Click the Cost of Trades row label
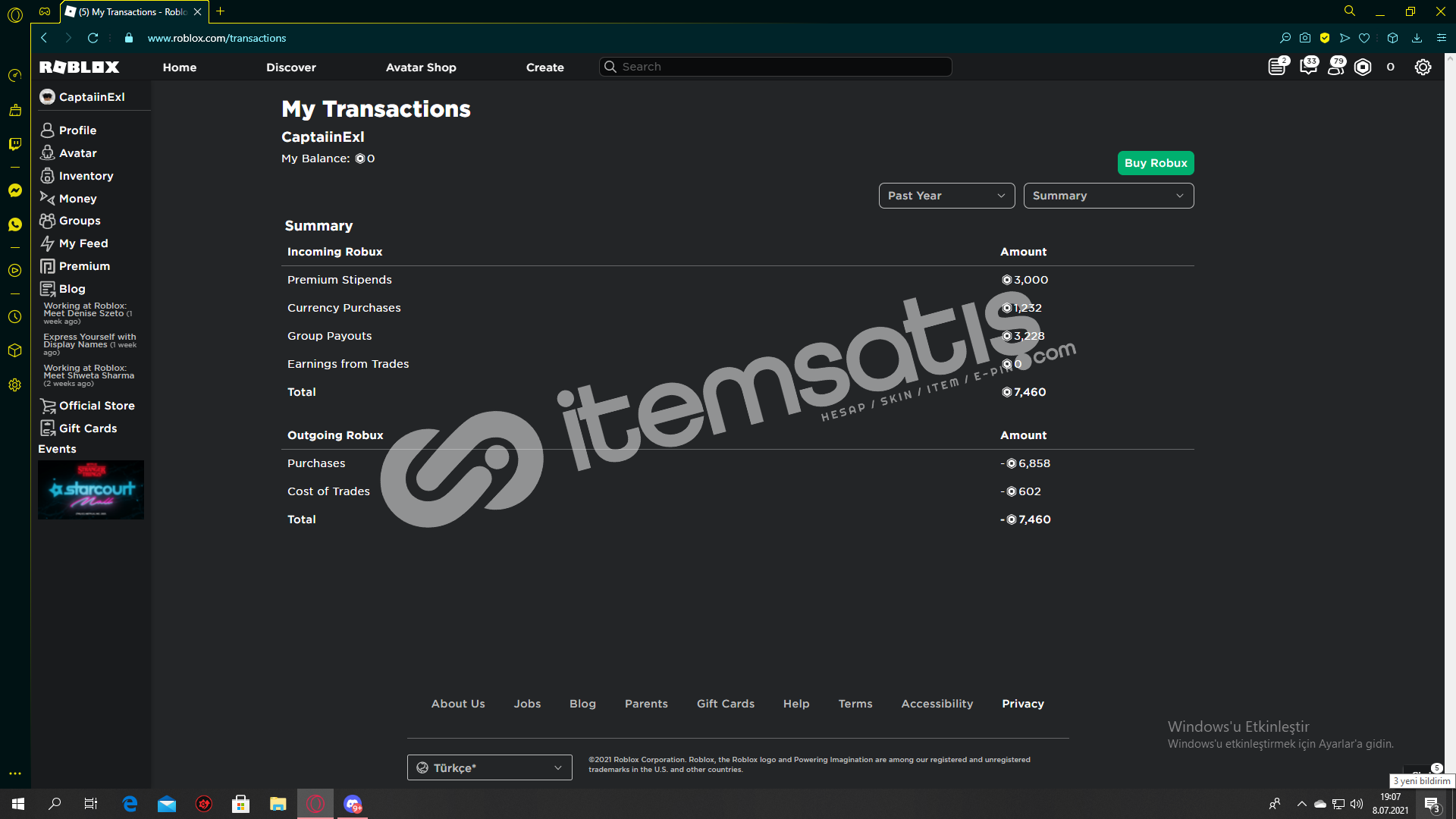This screenshot has height=819, width=1456. tap(328, 491)
